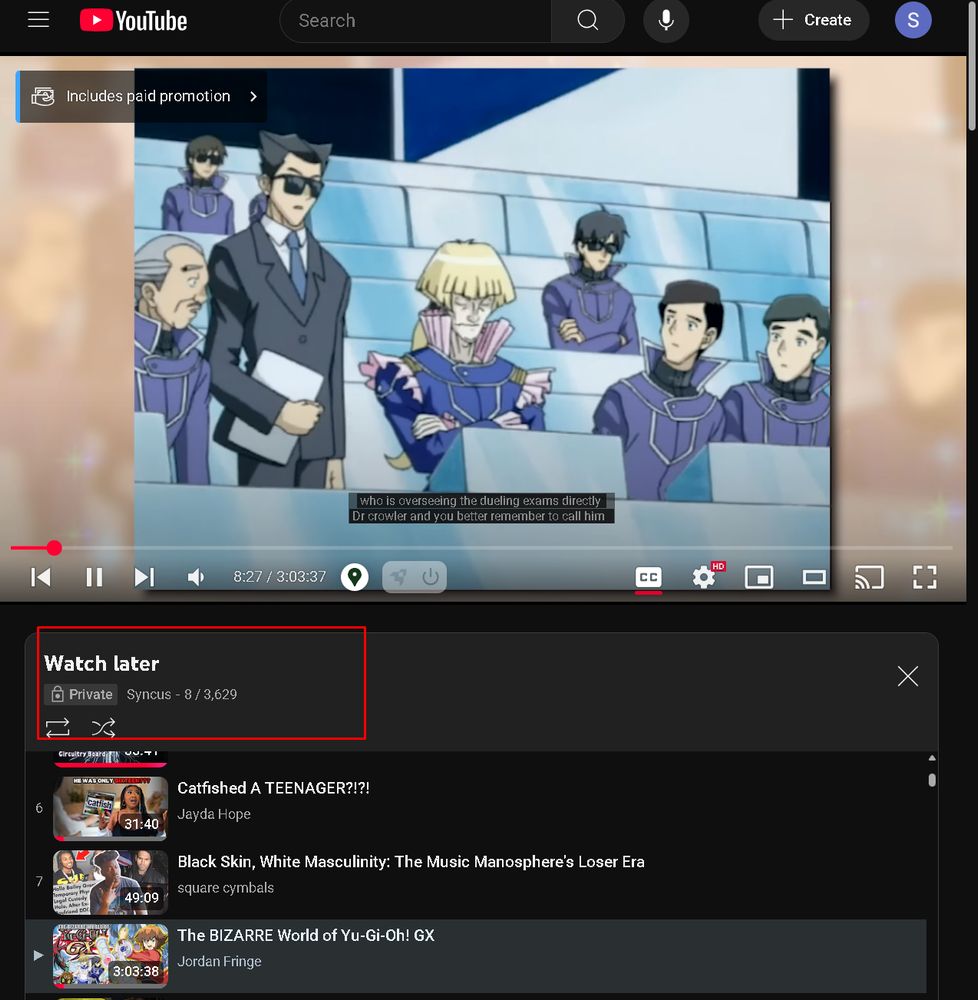This screenshot has height=1000, width=978.
Task: Click the Jayda Hope channel name
Action: coord(214,814)
